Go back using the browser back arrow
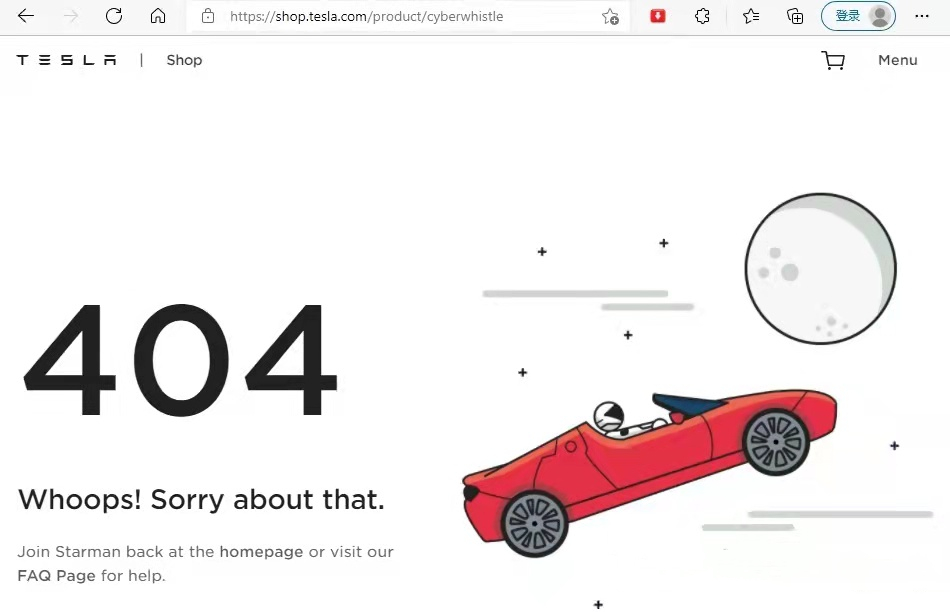The width and height of the screenshot is (950, 612). tap(26, 16)
